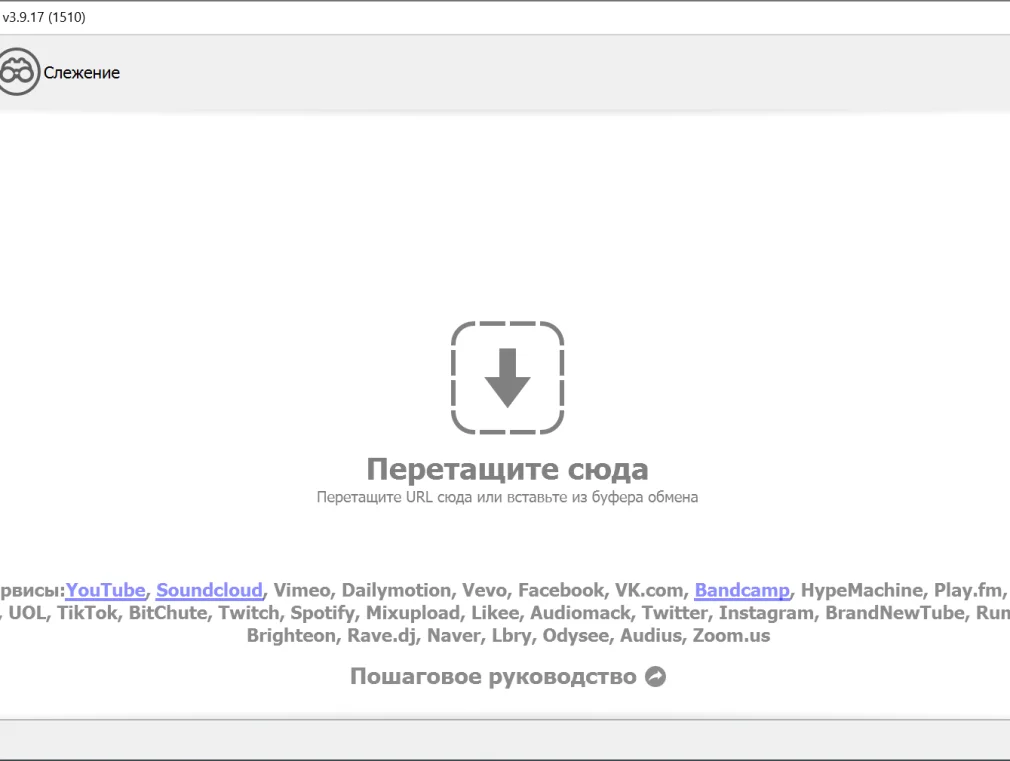Click Vimeo in the services list

coord(302,590)
